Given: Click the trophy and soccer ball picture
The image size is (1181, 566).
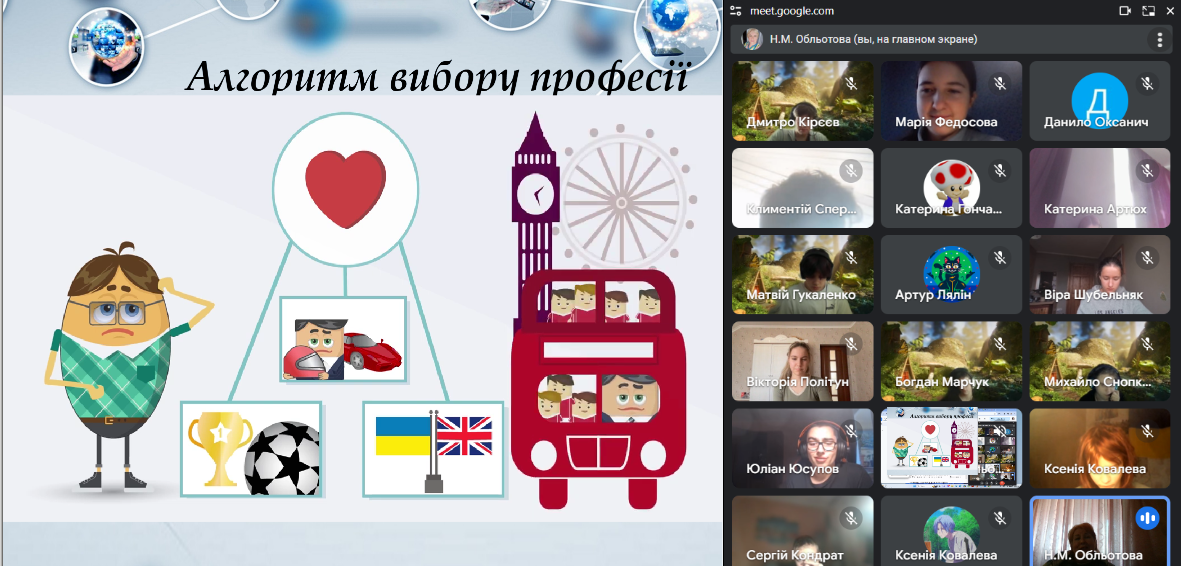Looking at the screenshot, I should coord(252,449).
